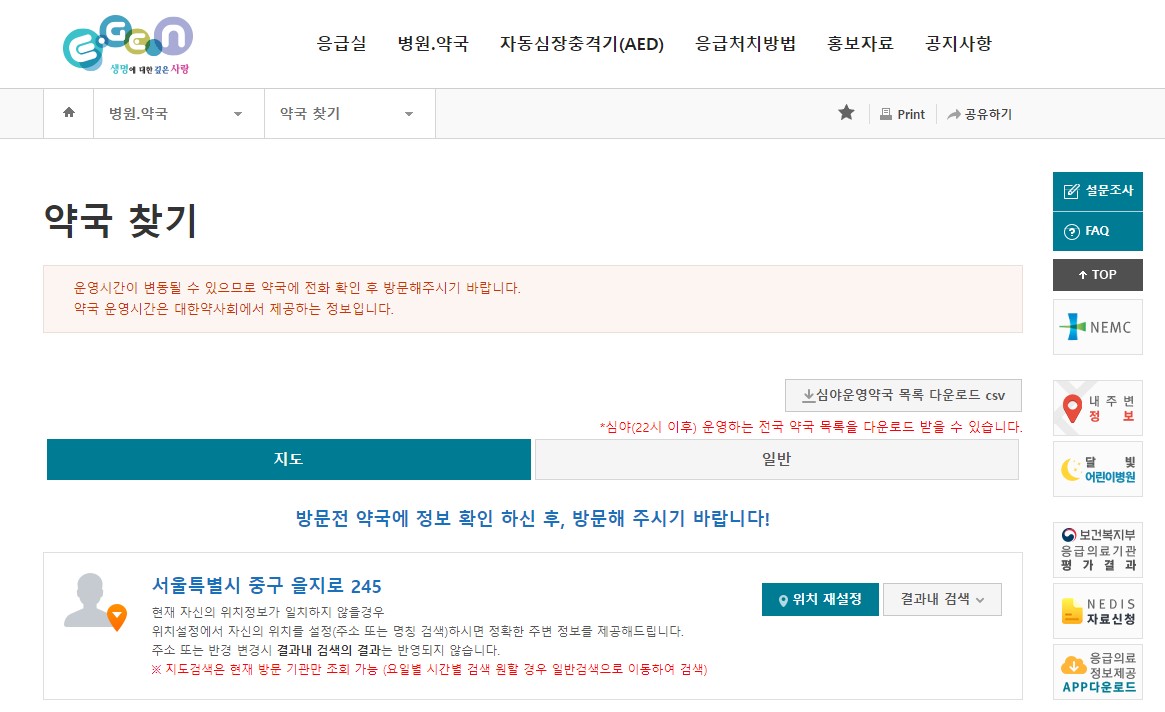1165x712 pixels.
Task: Open the 응급의료 정보제공 APP 다운로드 icon
Action: pos(1097,672)
